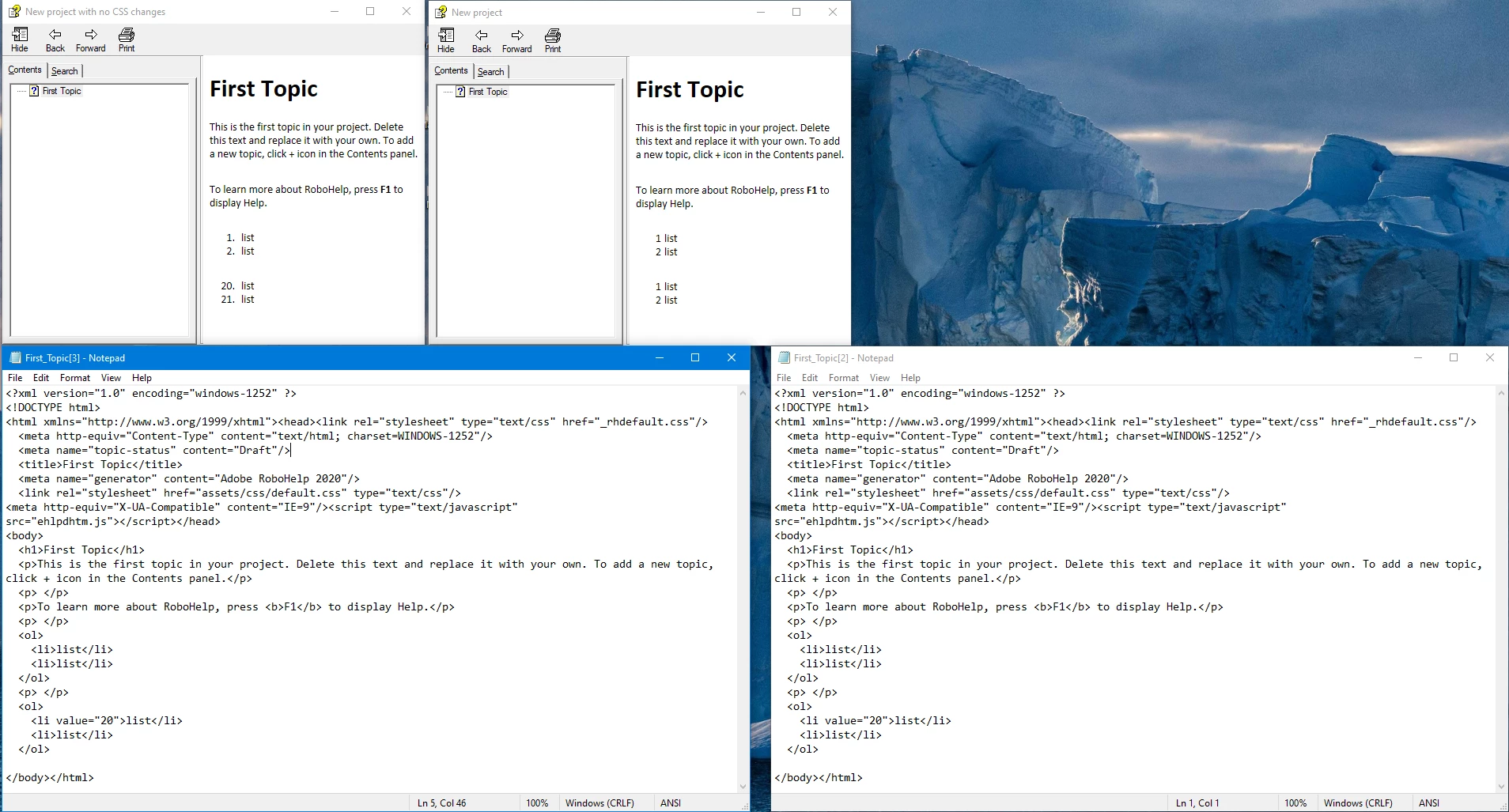Click <li value="20"> line in First_Topic[2] Notepad
This screenshot has height=812, width=1509.
click(x=876, y=720)
